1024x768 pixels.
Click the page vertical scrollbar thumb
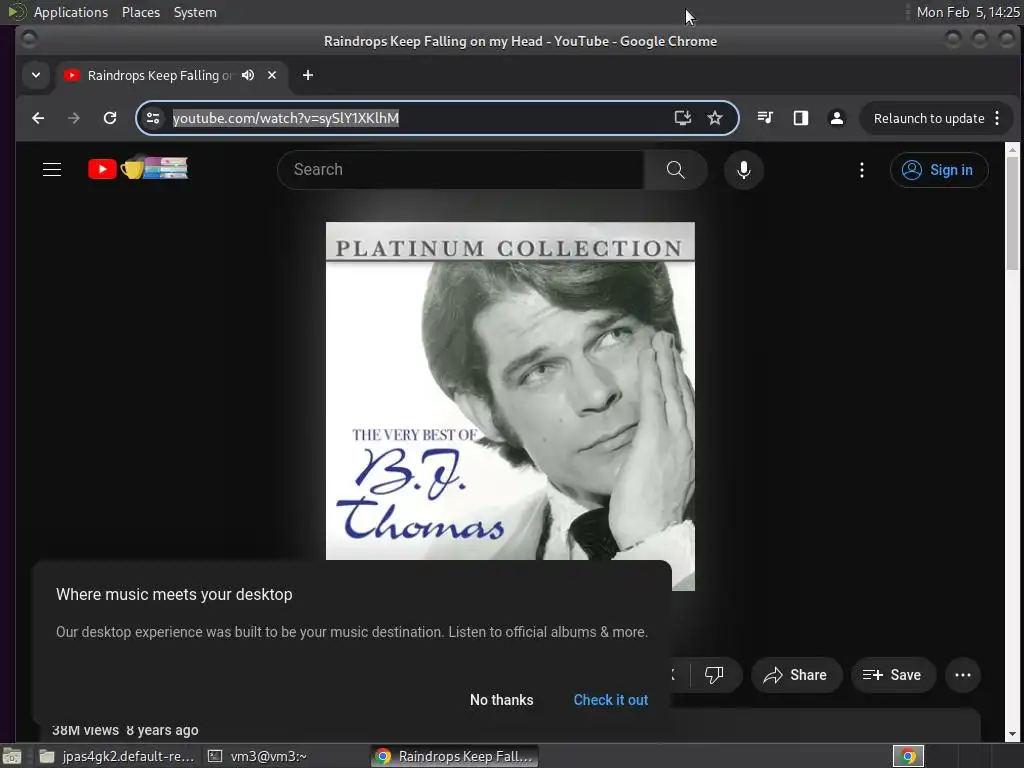pyautogui.click(x=1012, y=213)
